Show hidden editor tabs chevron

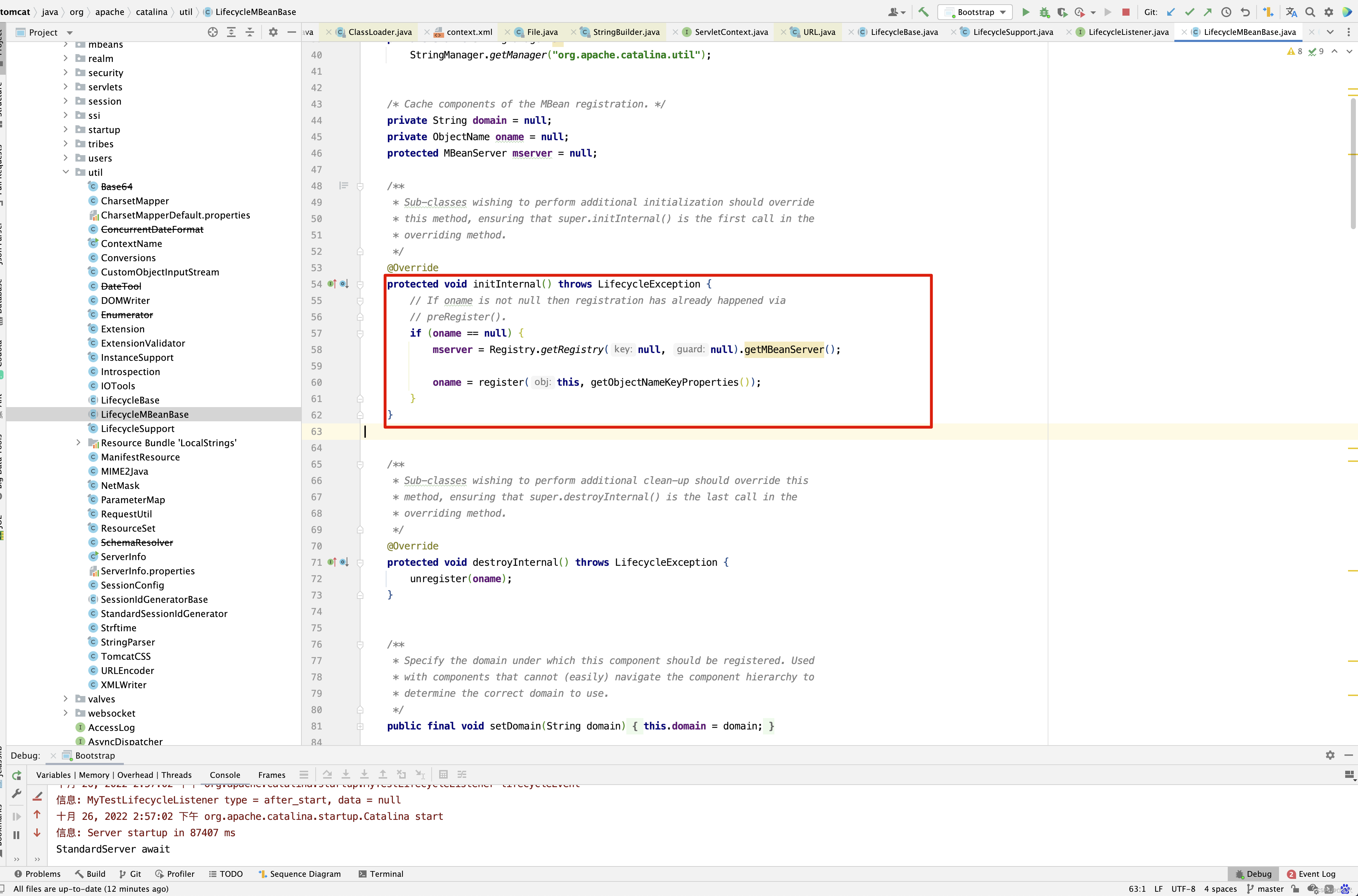tap(1330, 32)
